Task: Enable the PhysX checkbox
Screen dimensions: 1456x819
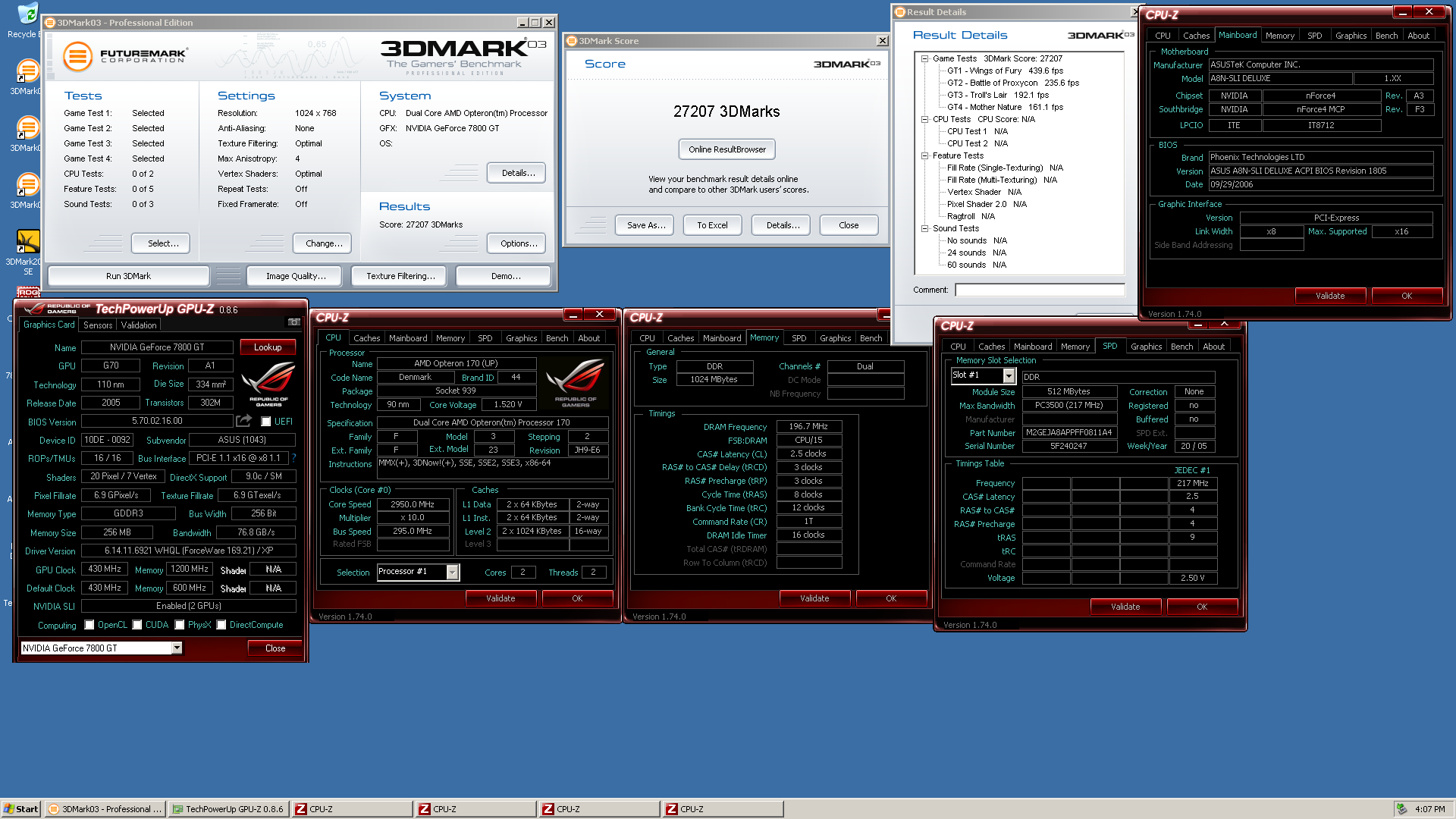Action: pos(180,625)
